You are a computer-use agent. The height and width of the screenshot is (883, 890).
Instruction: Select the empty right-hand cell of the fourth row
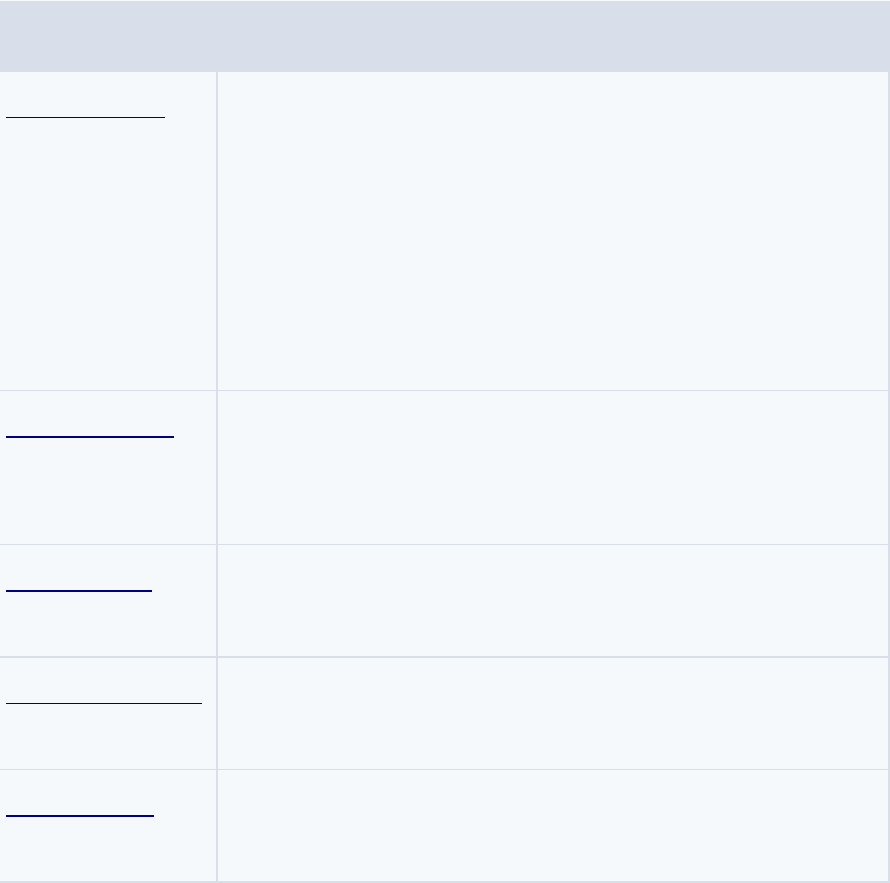553,713
